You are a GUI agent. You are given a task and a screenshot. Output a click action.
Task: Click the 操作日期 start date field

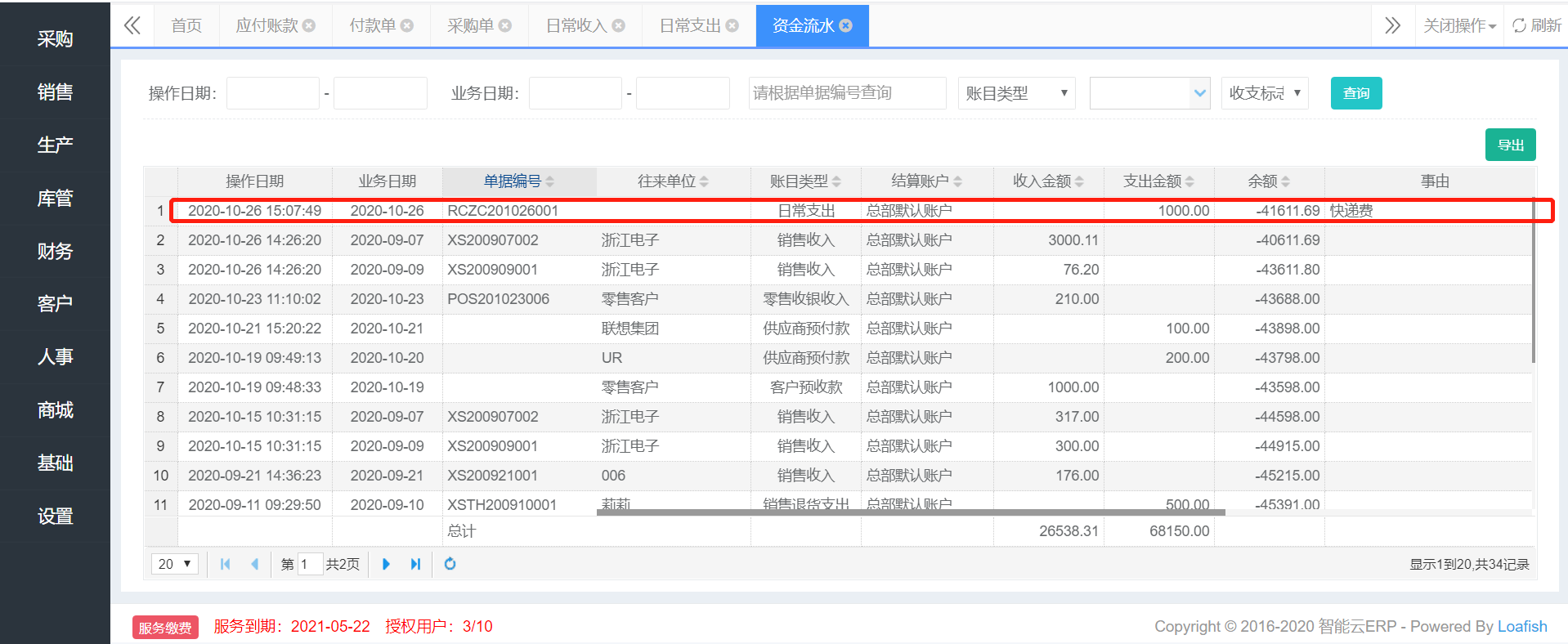[273, 93]
